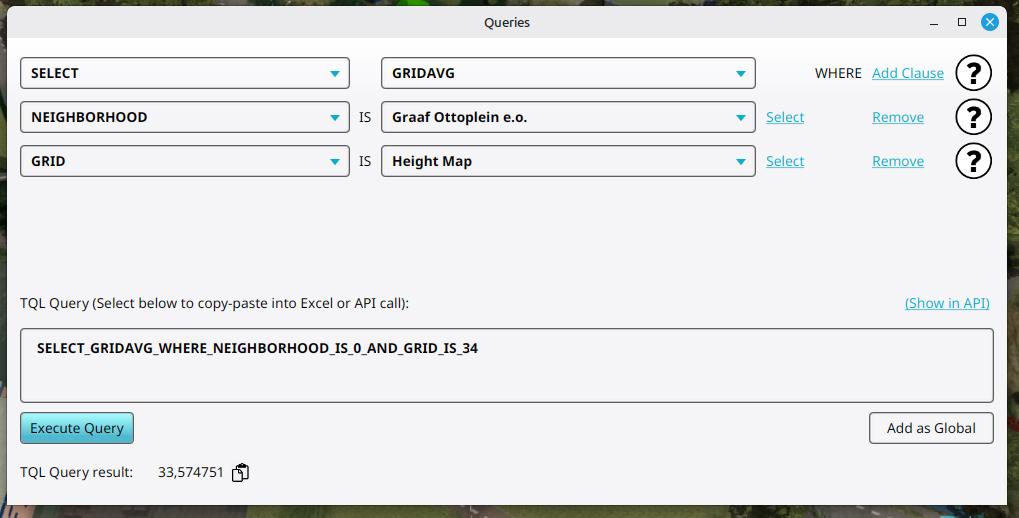Image resolution: width=1019 pixels, height=518 pixels.
Task: Close the Queries window
Action: [989, 22]
